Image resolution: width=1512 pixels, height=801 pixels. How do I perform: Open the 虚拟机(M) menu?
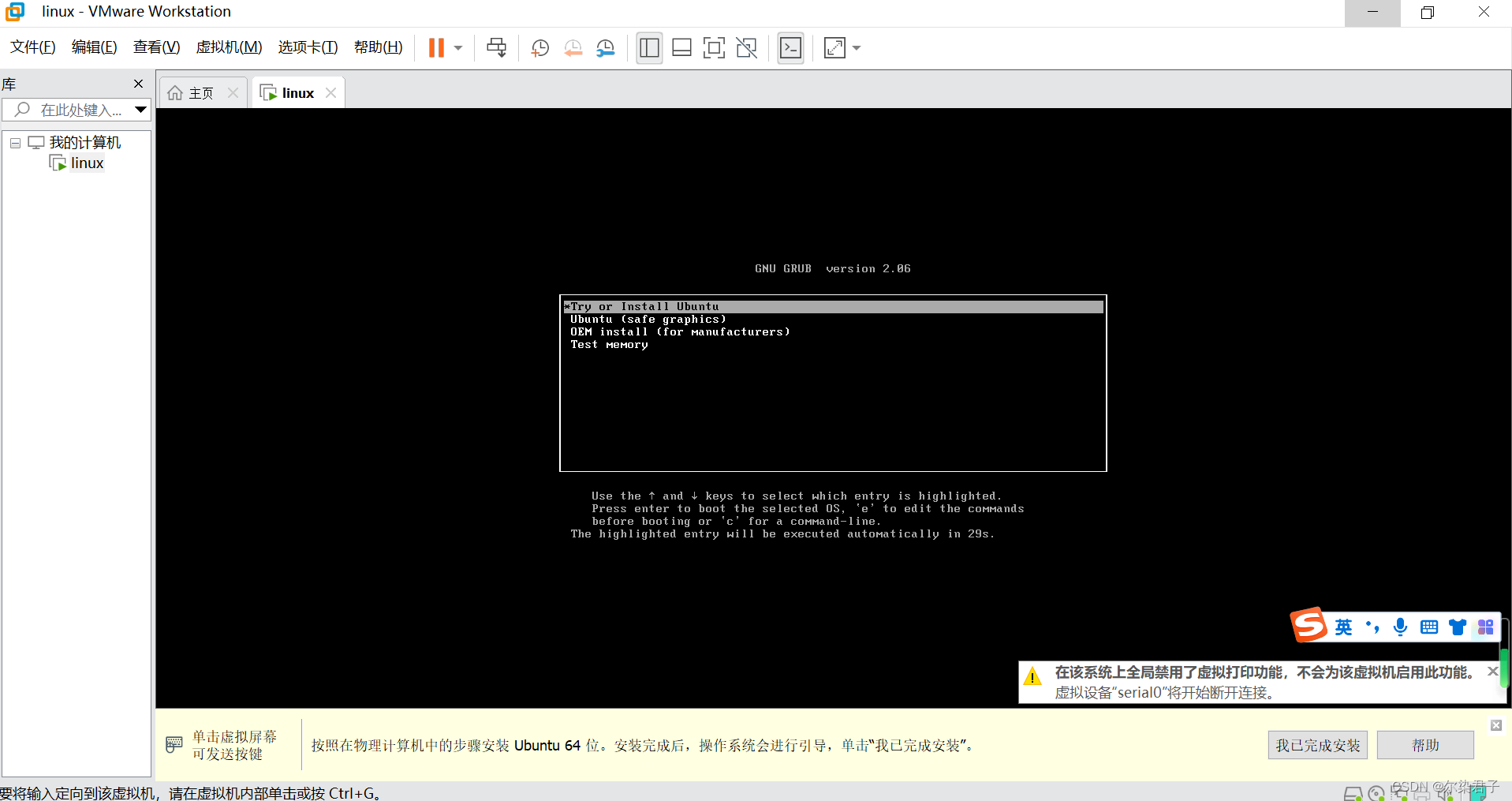click(229, 47)
